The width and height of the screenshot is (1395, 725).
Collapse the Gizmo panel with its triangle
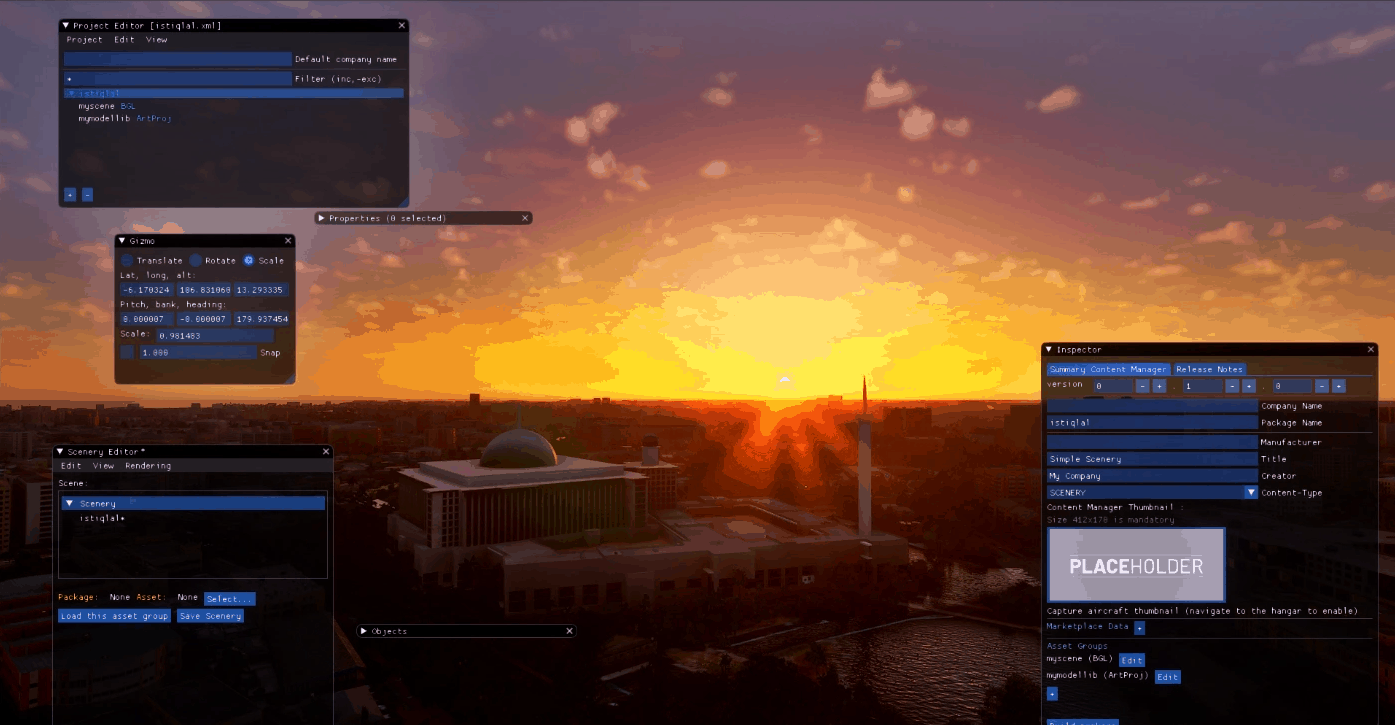(122, 241)
